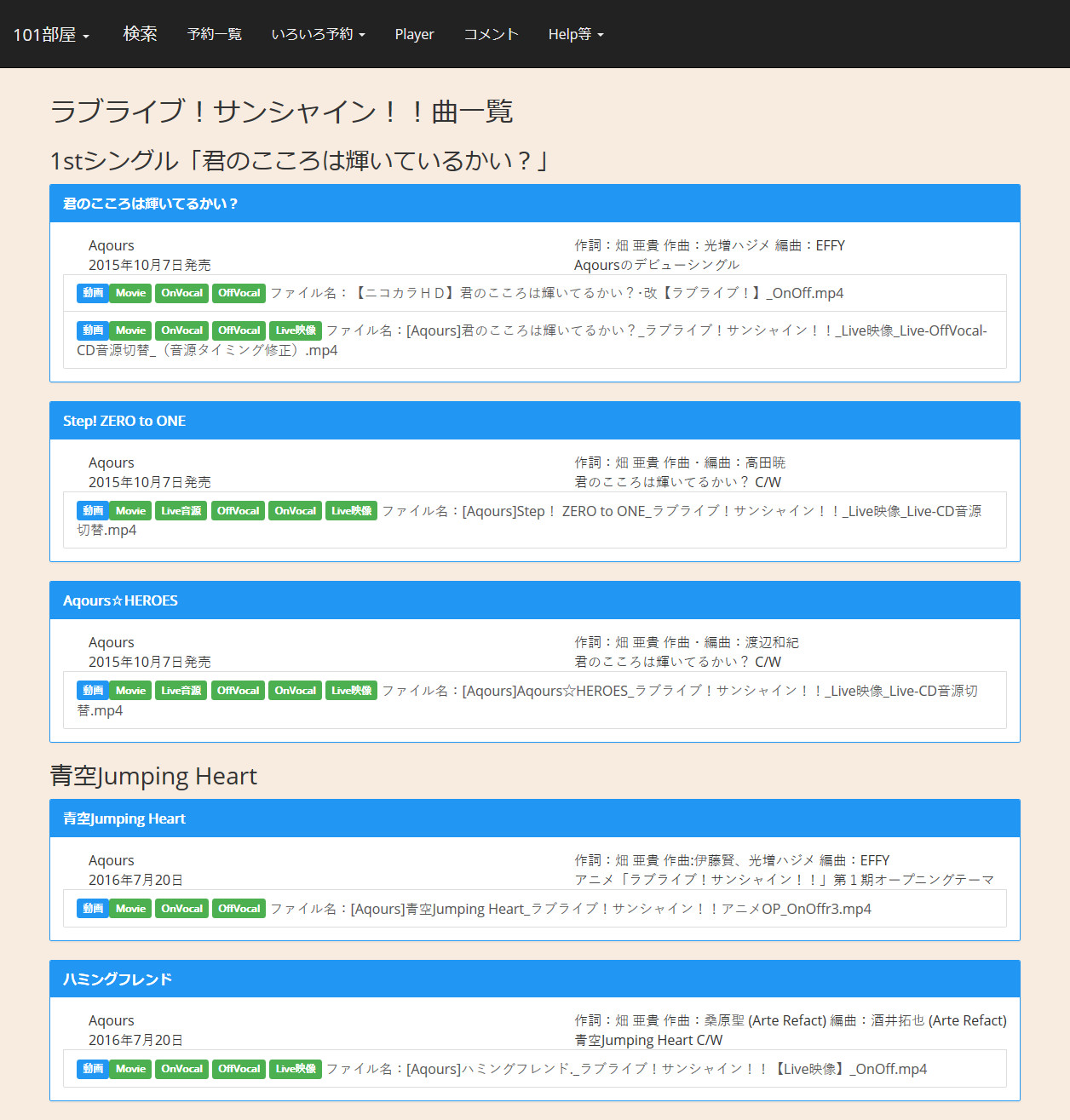Click Live映像 badge in ハミングフレンド row
The image size is (1070, 1120).
pos(296,1069)
